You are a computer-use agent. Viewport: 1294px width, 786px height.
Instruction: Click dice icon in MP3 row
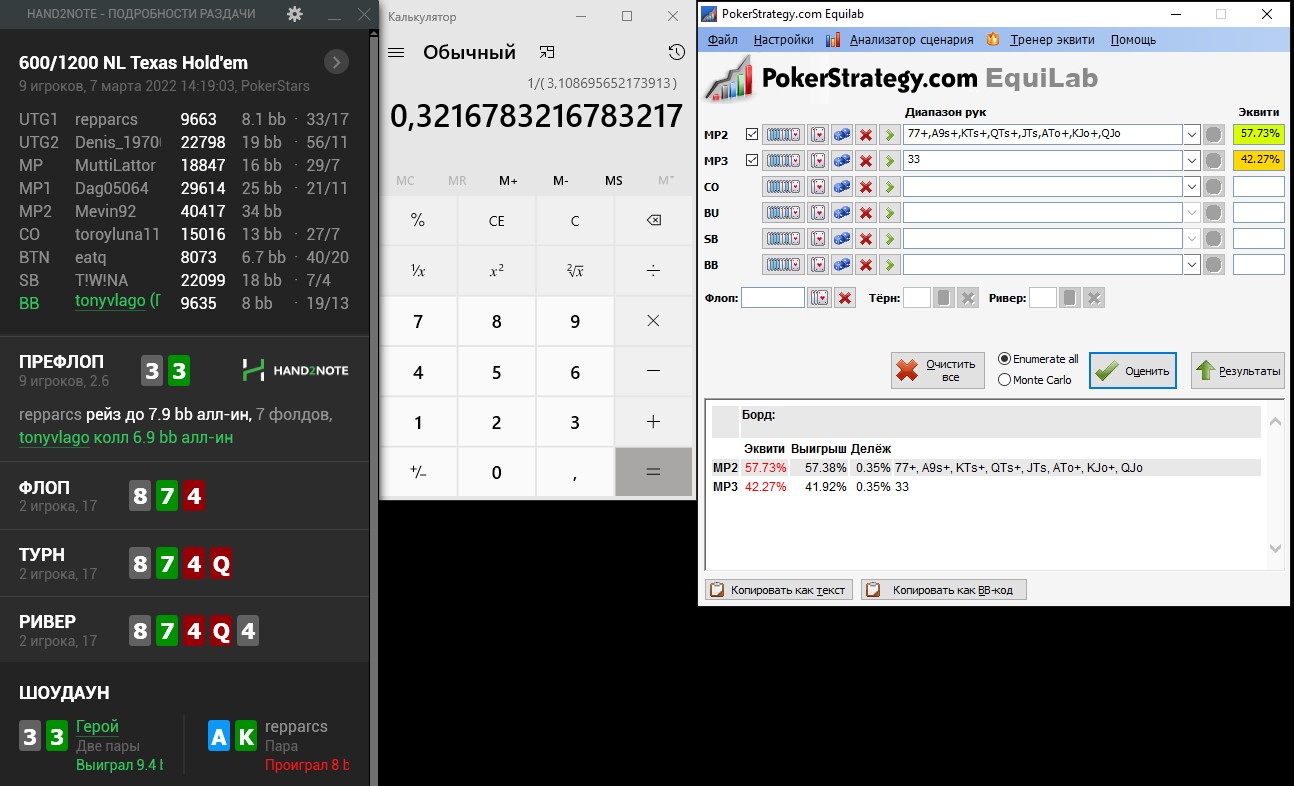coord(842,160)
